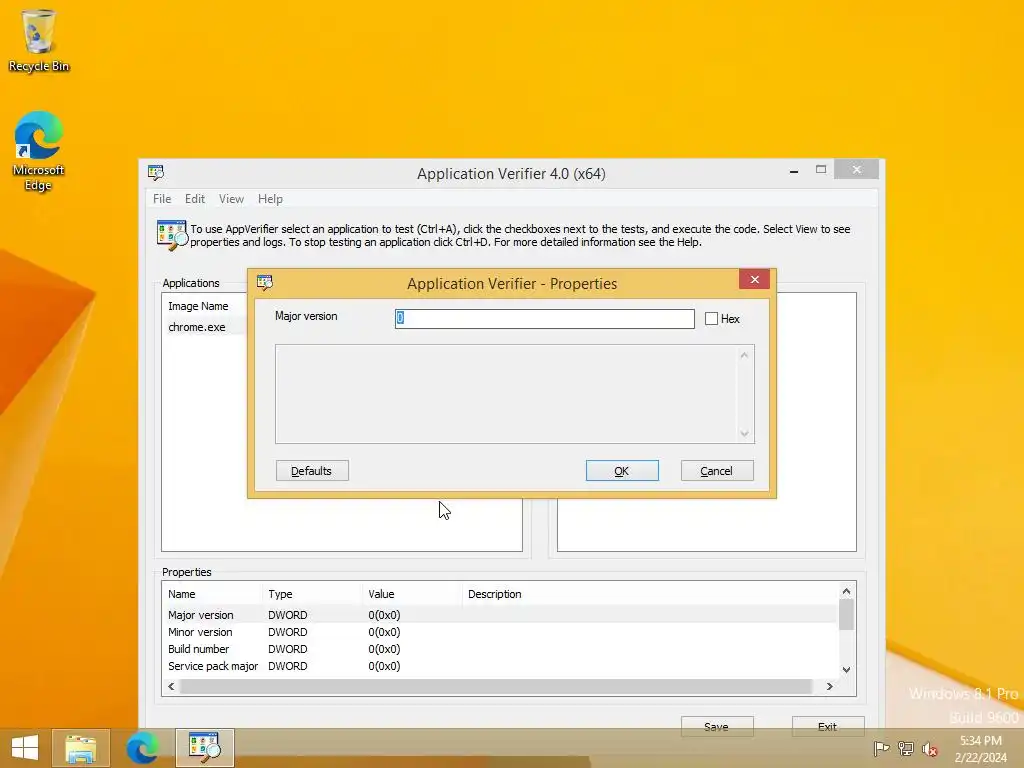
Task: Click the AppVerifier info icon beside instructions
Action: click(x=172, y=235)
